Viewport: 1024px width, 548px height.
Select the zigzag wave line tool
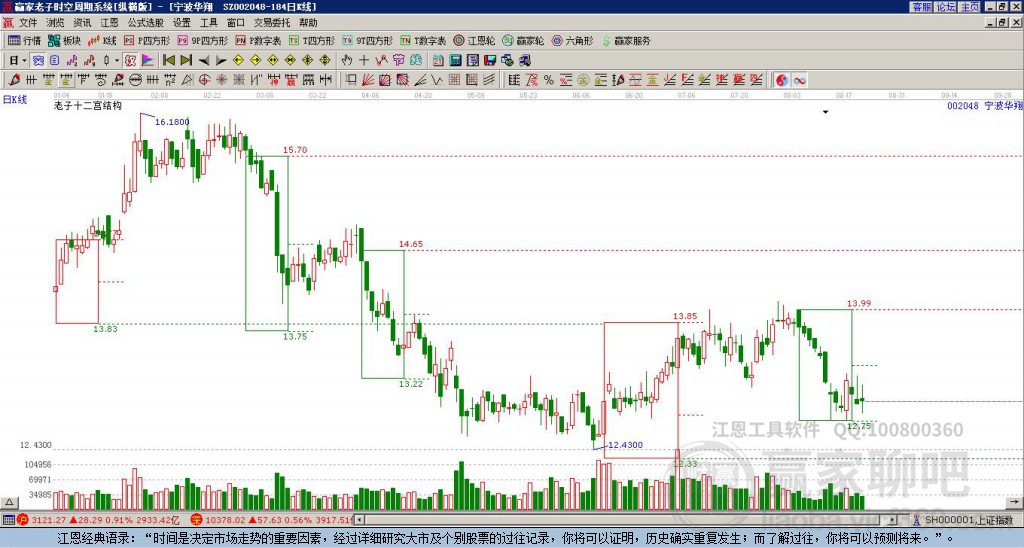[437, 80]
